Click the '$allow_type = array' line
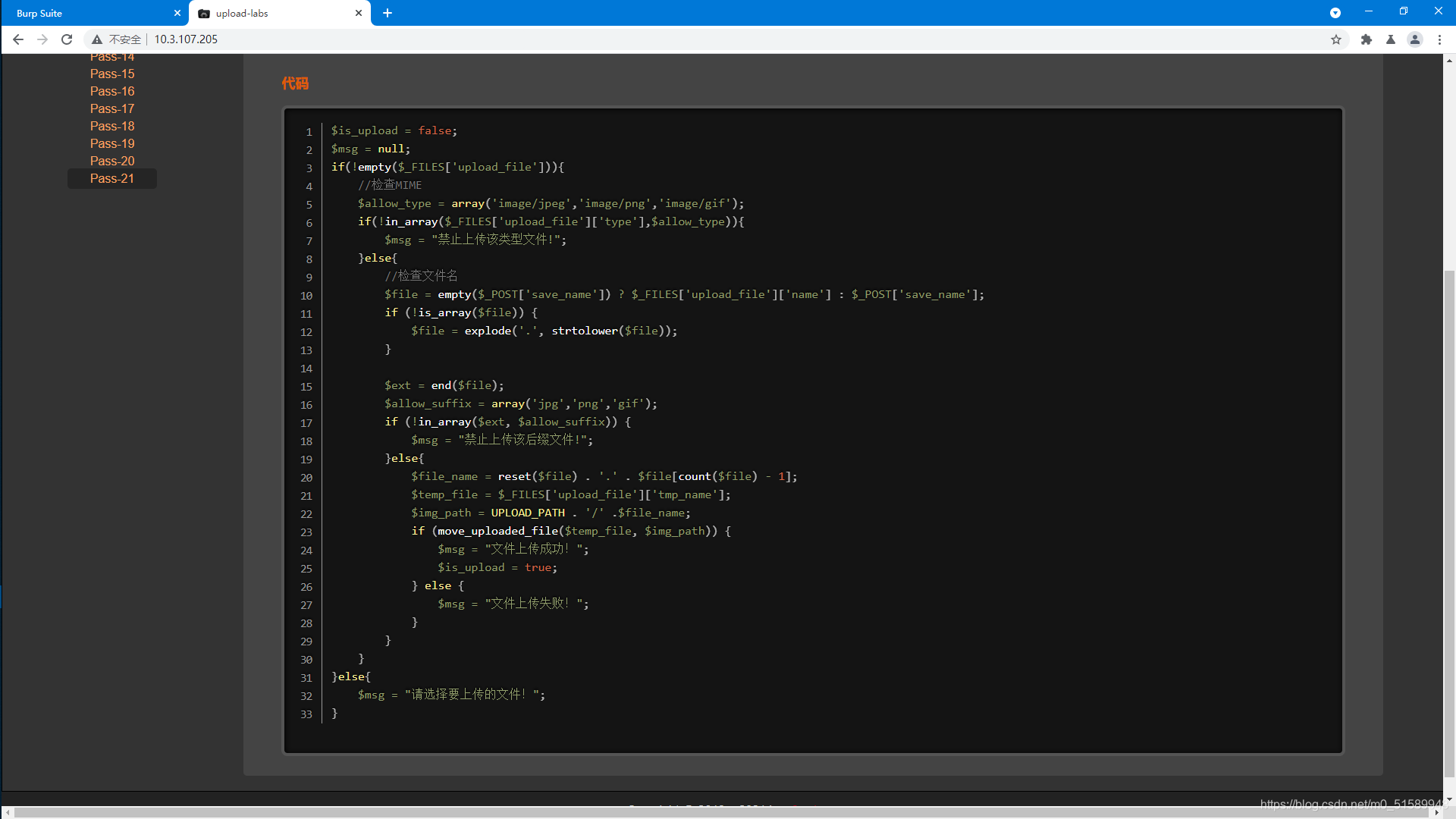 tap(551, 203)
